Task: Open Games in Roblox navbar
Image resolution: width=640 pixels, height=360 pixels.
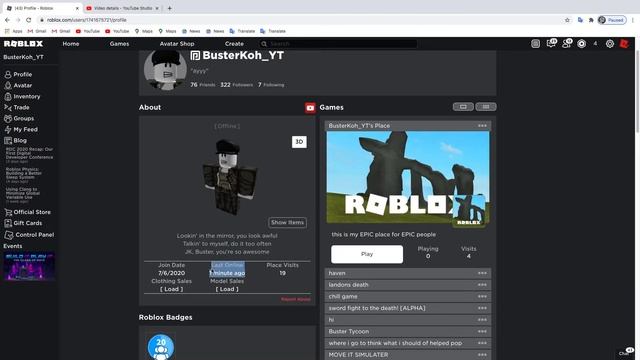Action: (119, 44)
